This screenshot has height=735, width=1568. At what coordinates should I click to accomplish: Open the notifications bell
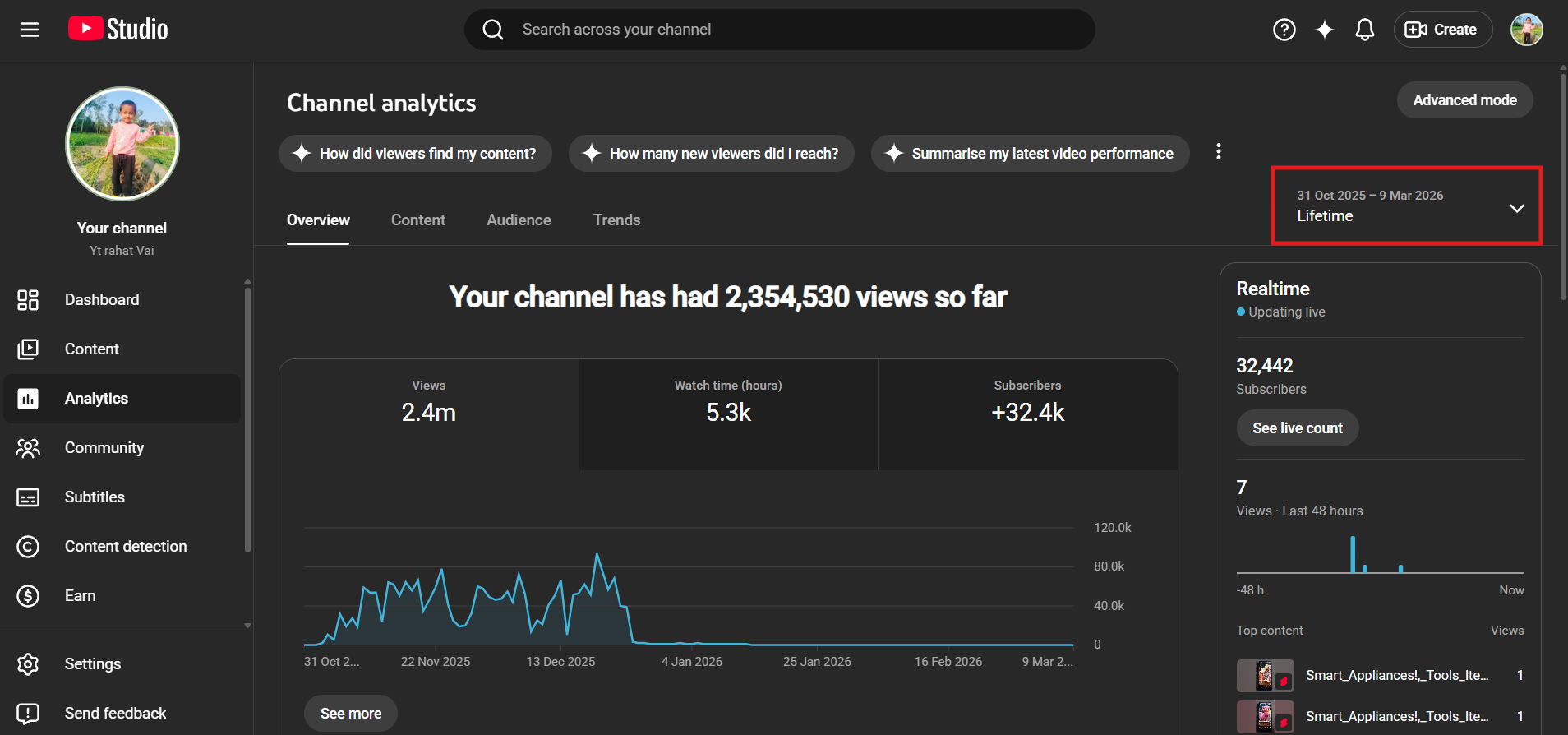pyautogui.click(x=1364, y=30)
